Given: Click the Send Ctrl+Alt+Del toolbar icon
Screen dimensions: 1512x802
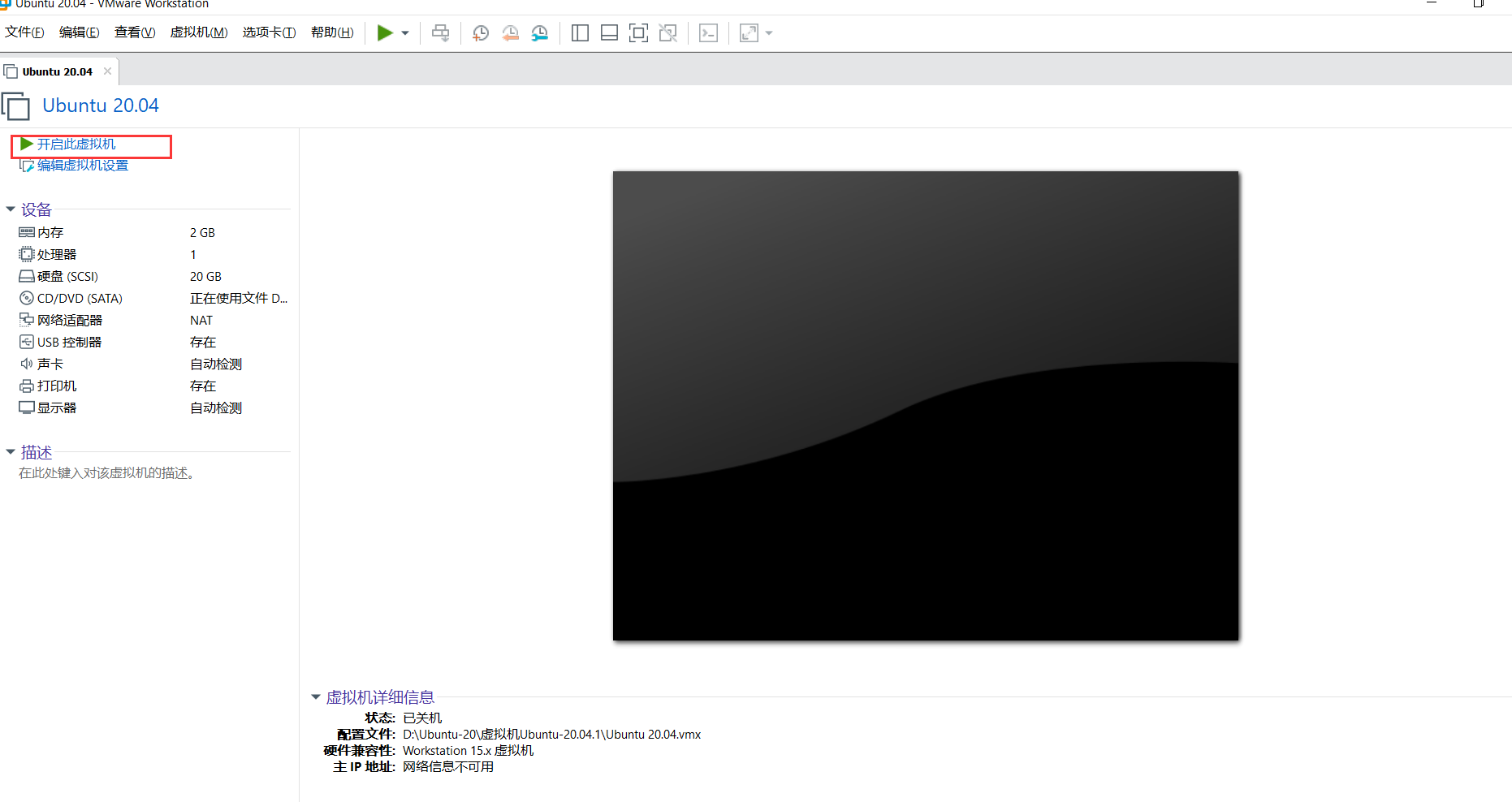Looking at the screenshot, I should (440, 33).
